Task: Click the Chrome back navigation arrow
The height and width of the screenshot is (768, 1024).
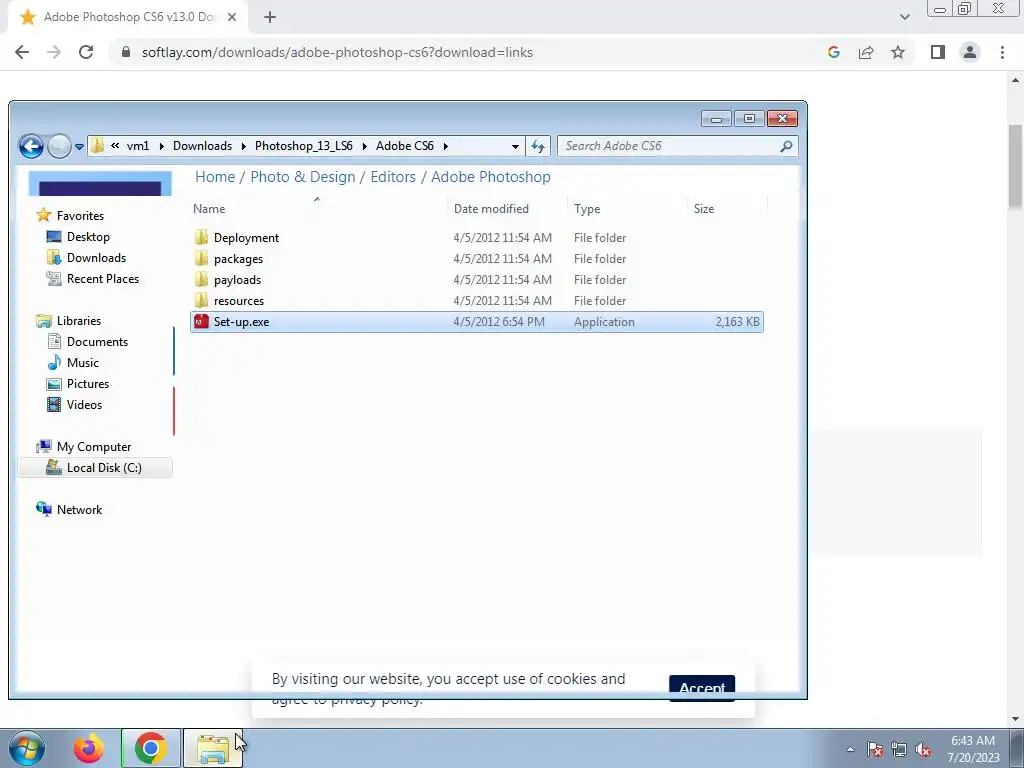Action: [22, 52]
